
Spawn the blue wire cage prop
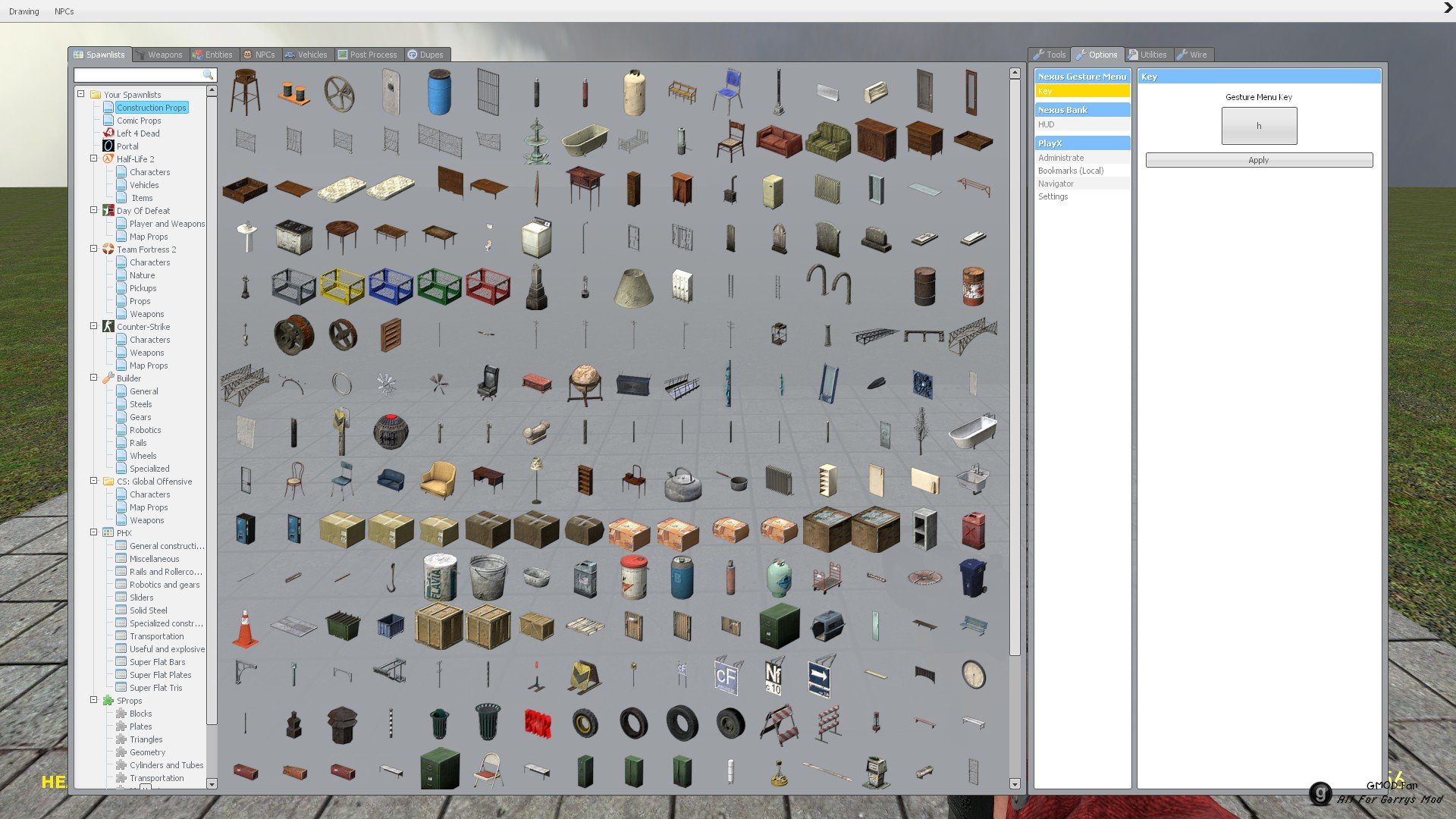pos(391,287)
